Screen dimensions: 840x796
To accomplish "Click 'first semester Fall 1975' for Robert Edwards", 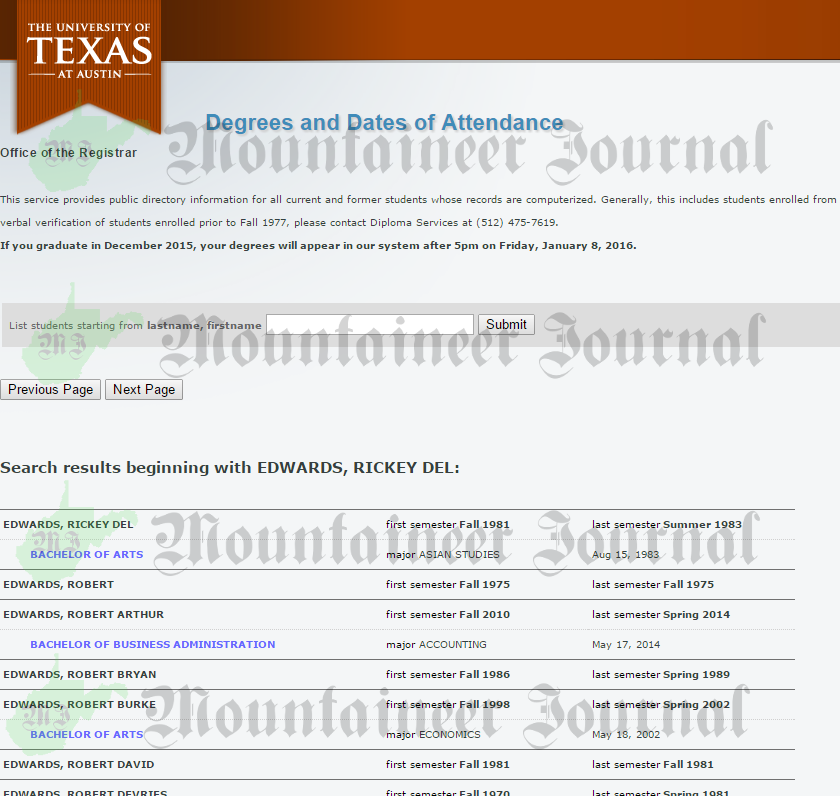I will (448, 584).
